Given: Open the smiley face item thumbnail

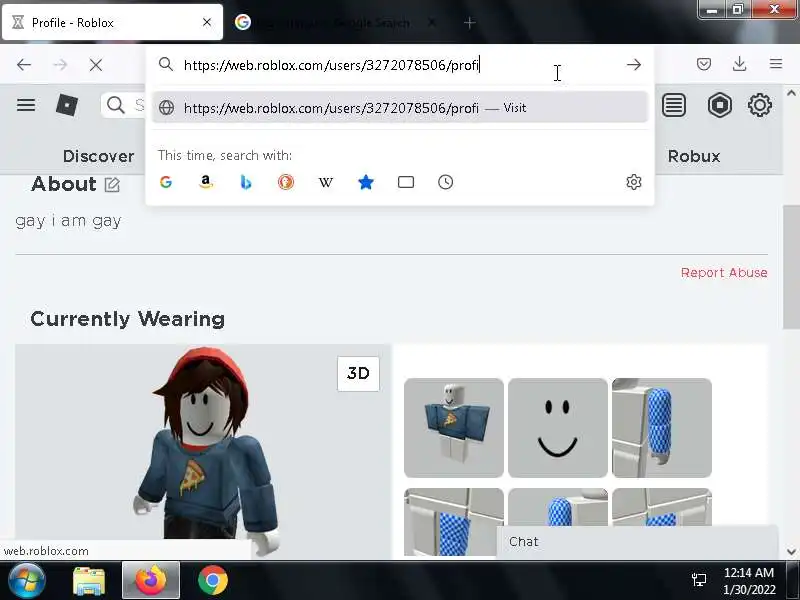Looking at the screenshot, I should click(558, 428).
